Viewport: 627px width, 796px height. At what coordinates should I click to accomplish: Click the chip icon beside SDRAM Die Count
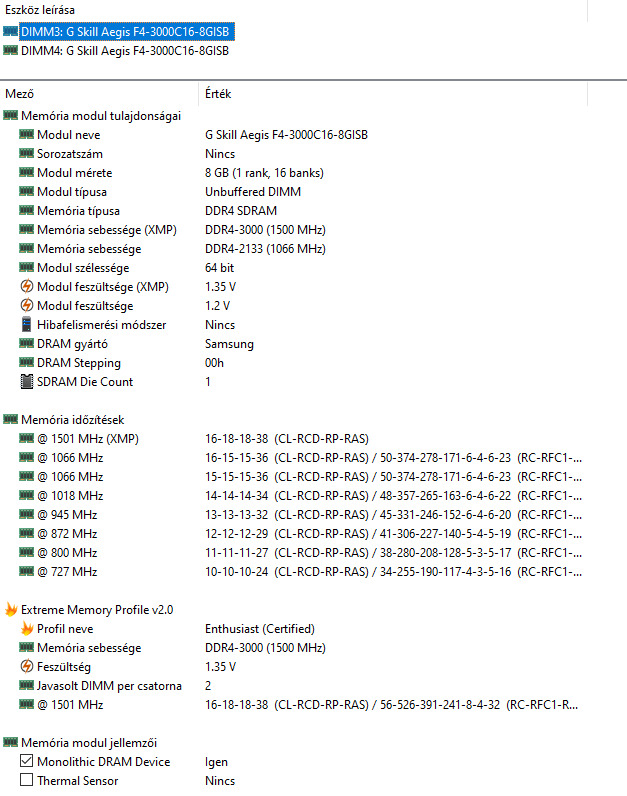[x=26, y=381]
